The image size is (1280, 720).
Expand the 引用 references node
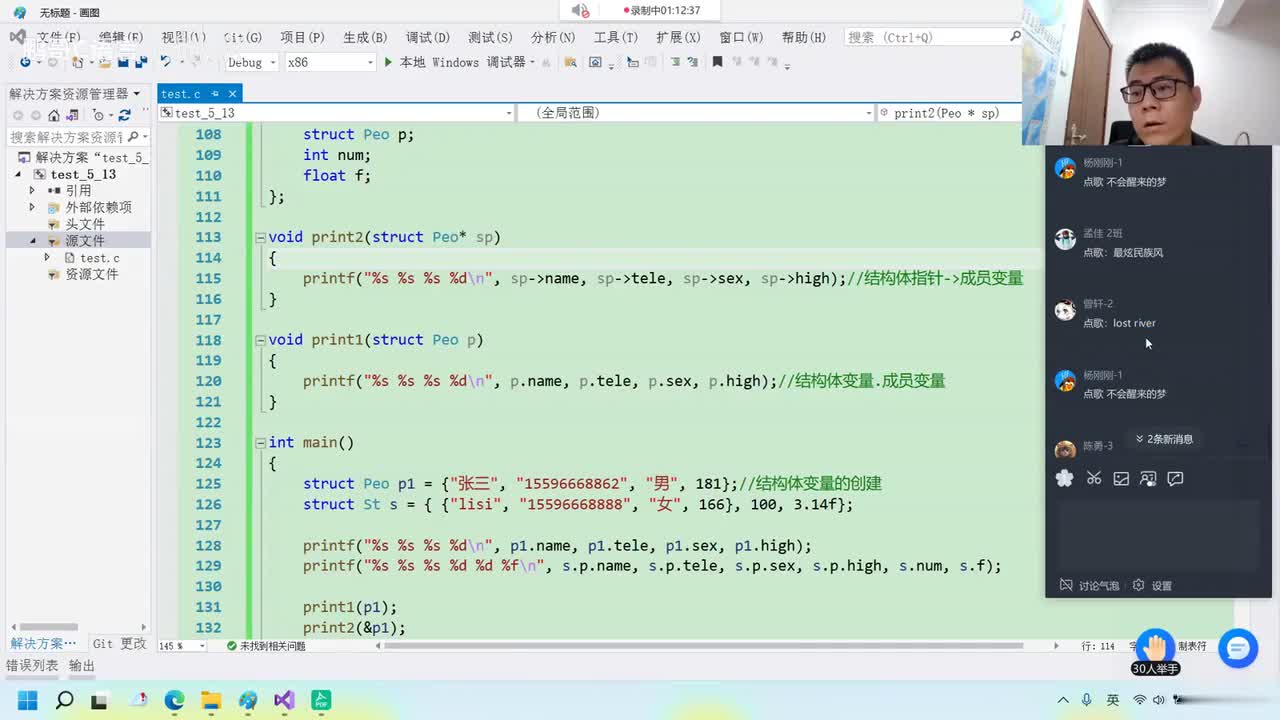coord(32,190)
